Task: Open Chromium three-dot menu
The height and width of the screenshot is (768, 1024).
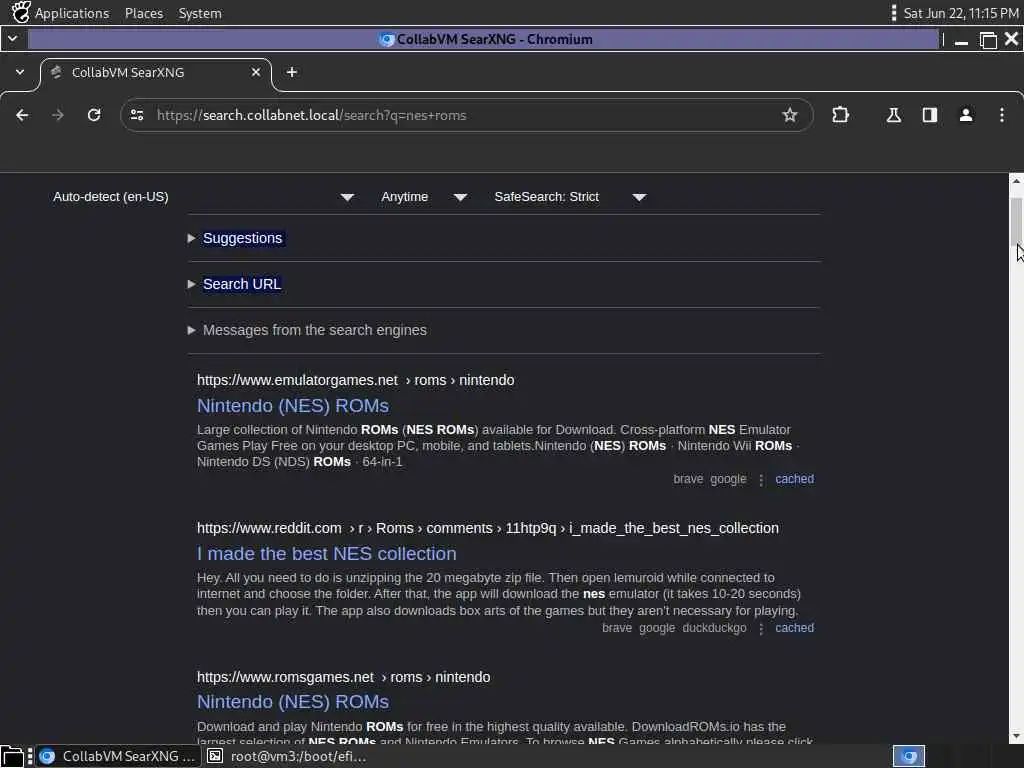Action: pos(1002,116)
